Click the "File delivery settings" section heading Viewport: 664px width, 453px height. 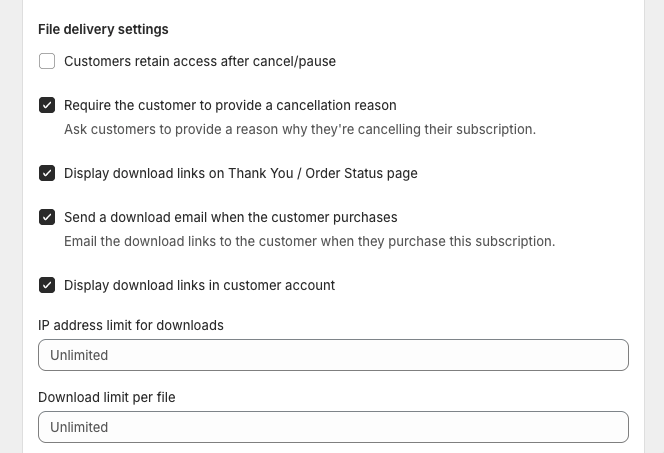103,29
